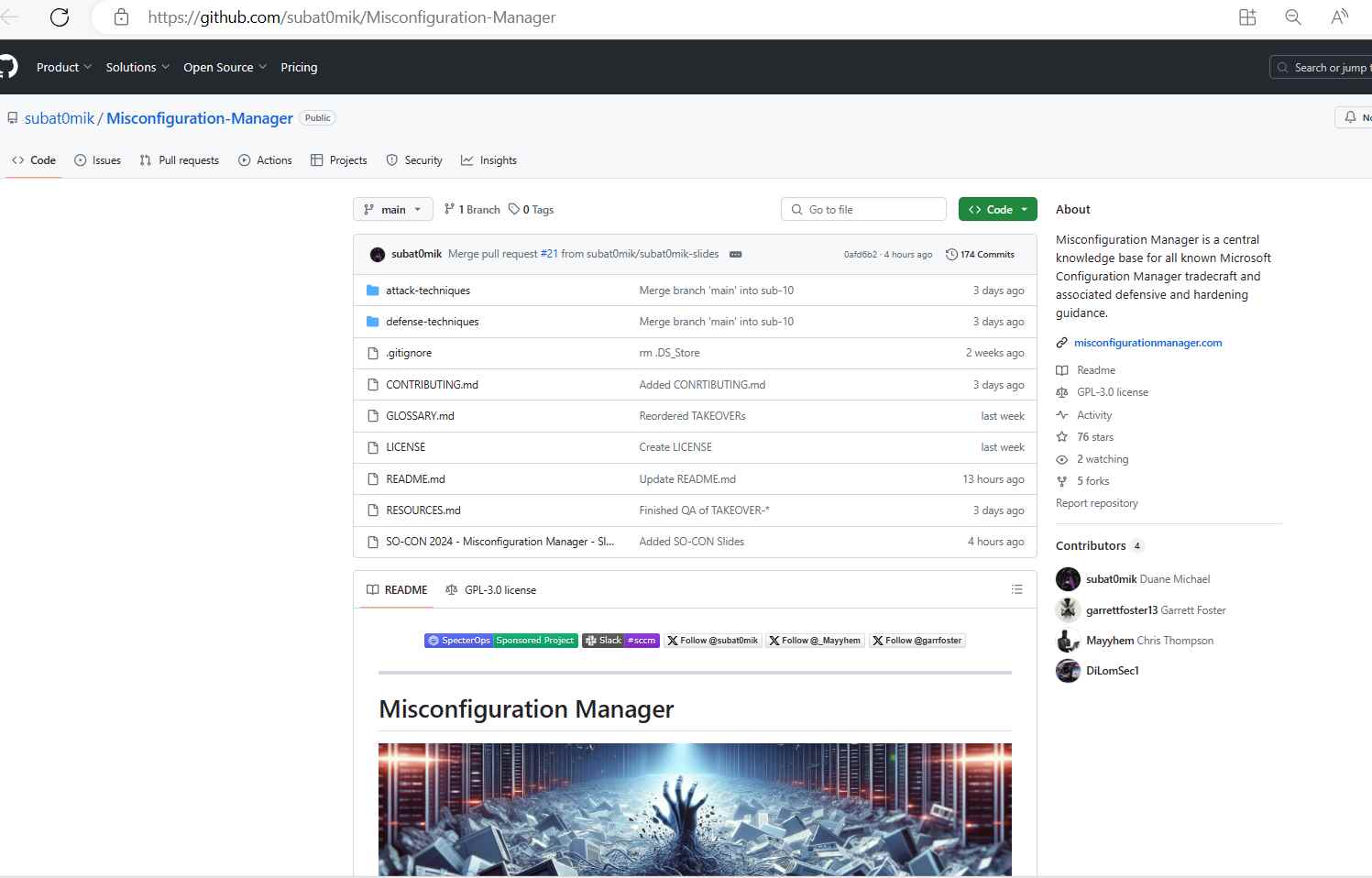
Task: Open the subat0mik owner profile link
Action: click(x=60, y=118)
